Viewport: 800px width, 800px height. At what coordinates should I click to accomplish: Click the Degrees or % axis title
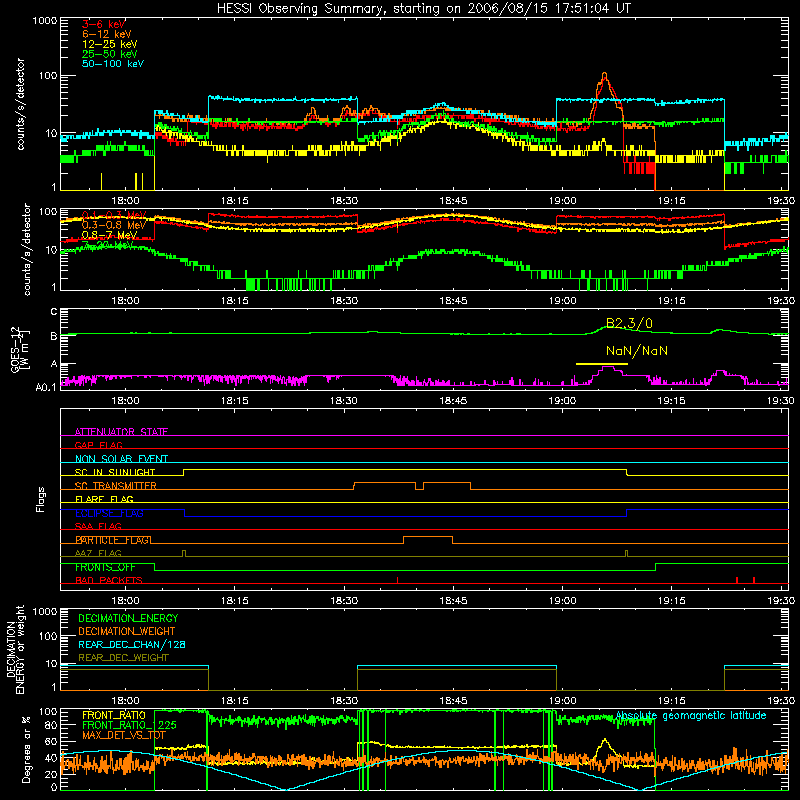tap(26, 750)
